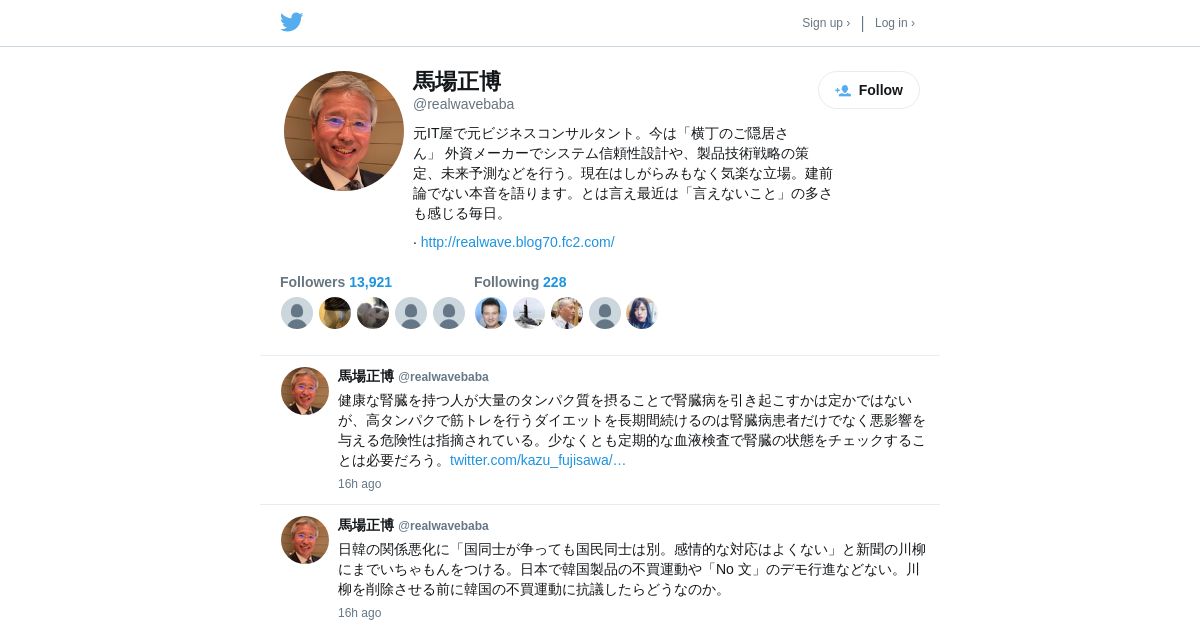Click the first follower's default avatar

click(297, 313)
